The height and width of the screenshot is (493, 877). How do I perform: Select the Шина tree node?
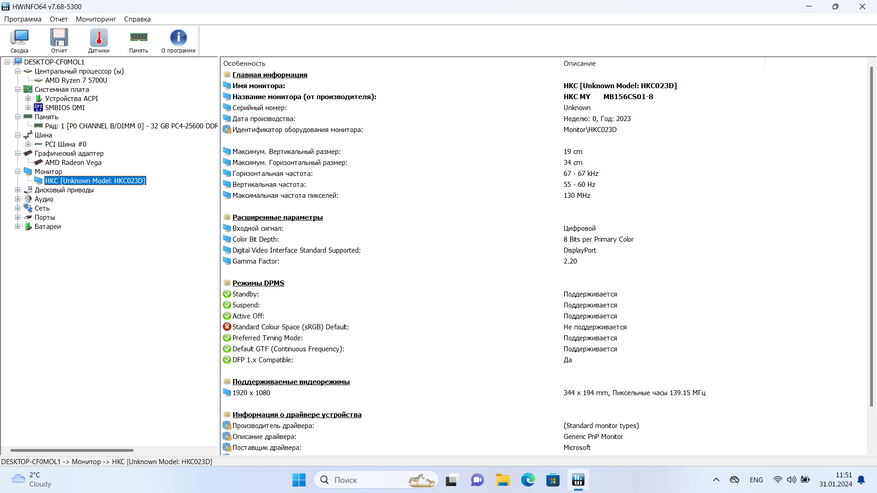(x=43, y=135)
